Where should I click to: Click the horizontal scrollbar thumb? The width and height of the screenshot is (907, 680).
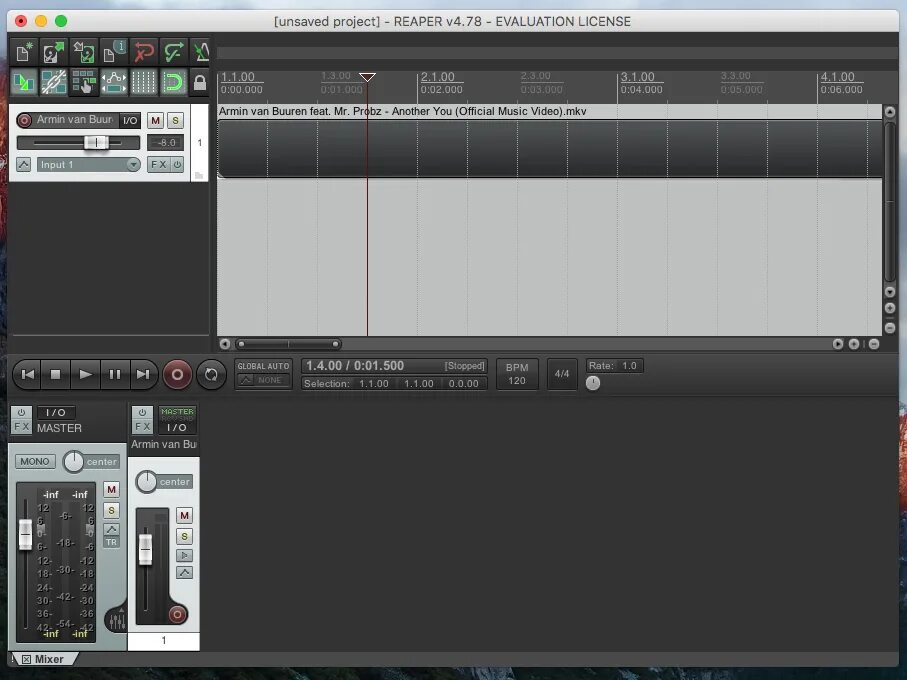[288, 344]
